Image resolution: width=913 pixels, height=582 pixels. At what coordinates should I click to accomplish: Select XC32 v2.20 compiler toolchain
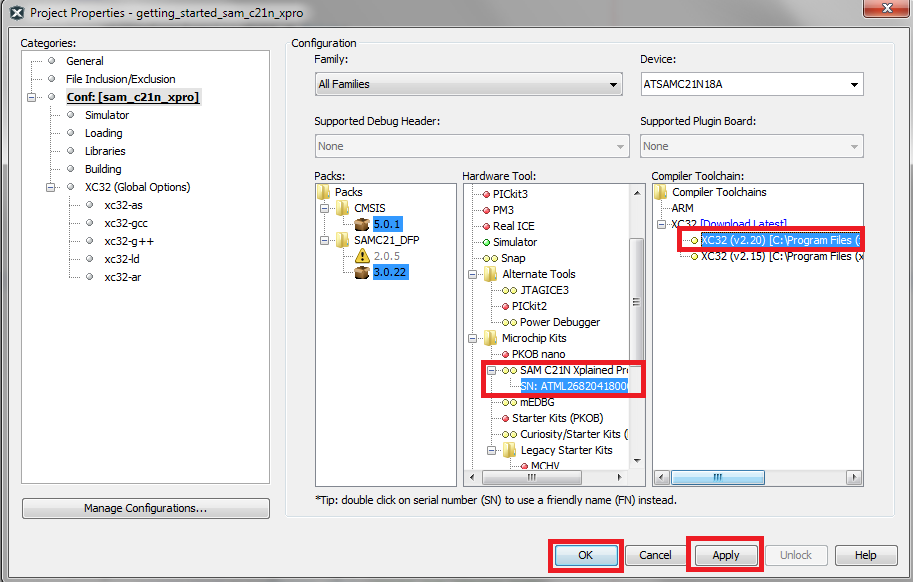point(777,240)
